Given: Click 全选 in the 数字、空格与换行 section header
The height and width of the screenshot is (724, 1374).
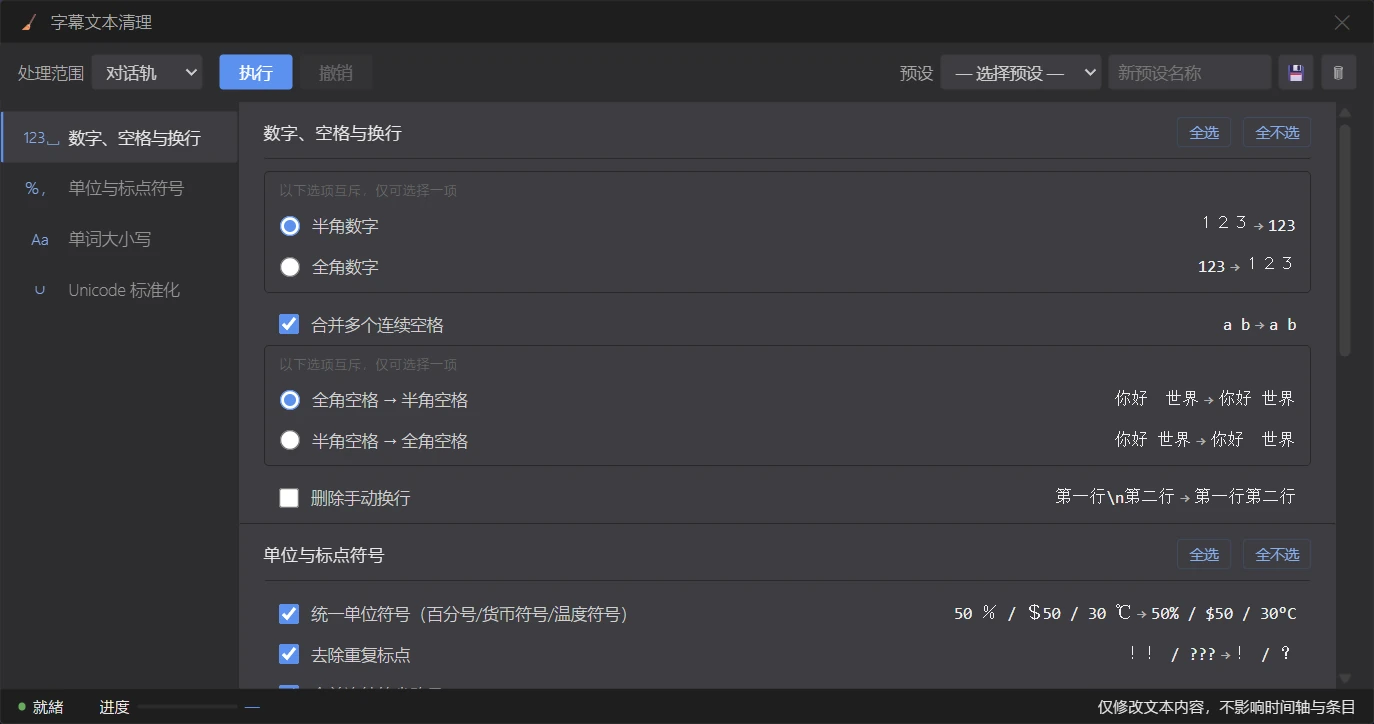Looking at the screenshot, I should (1204, 133).
